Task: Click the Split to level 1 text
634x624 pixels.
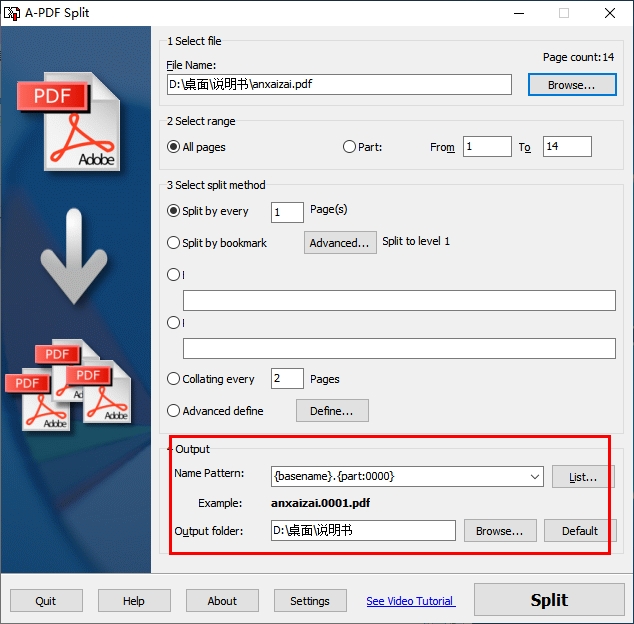Action: 416,241
